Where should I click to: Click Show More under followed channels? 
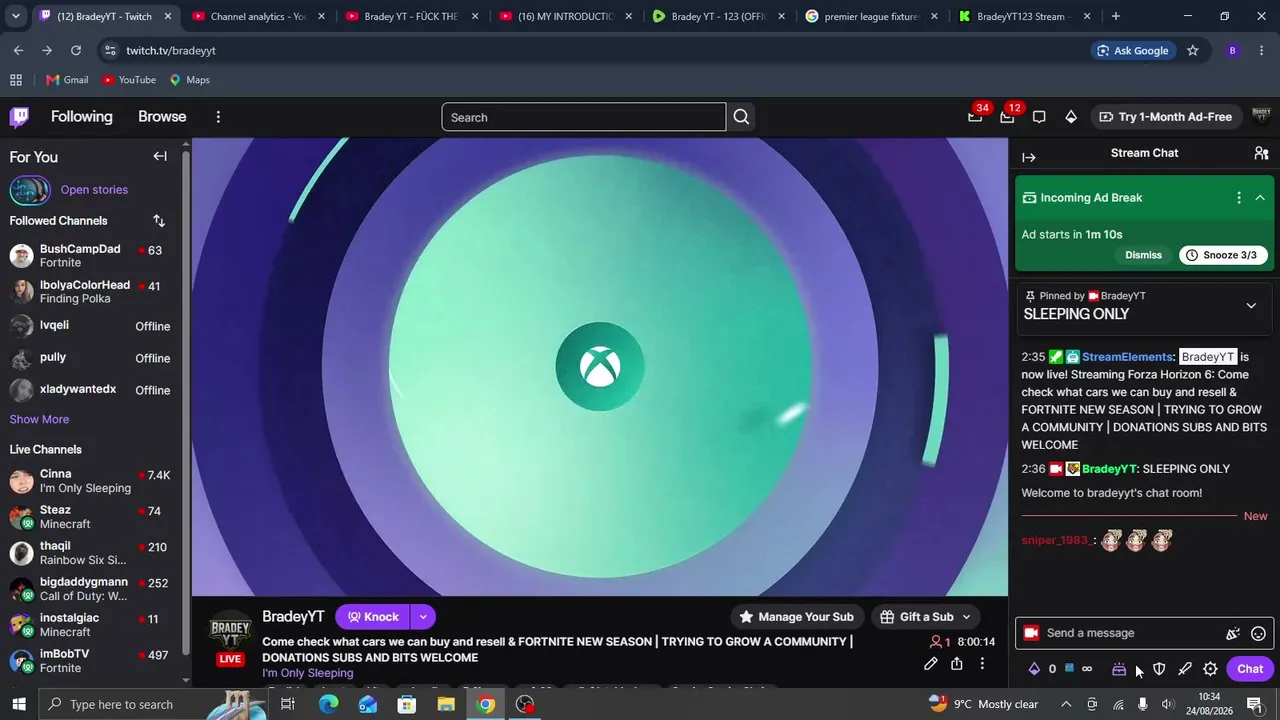click(39, 419)
